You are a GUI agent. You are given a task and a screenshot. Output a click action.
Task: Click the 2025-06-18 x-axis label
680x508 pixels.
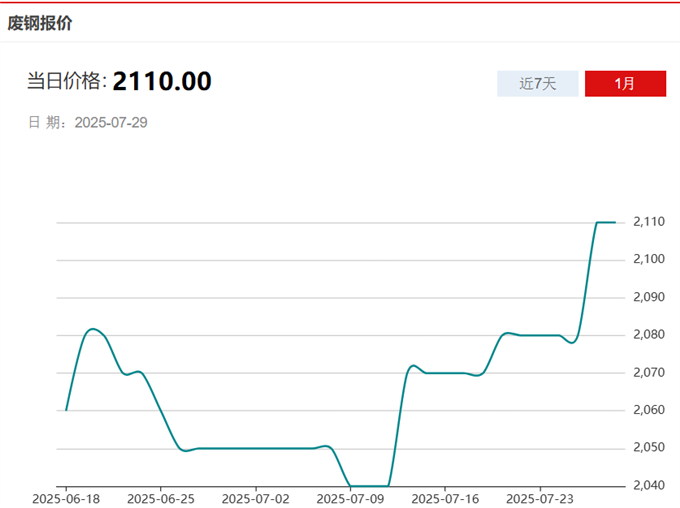[66, 497]
